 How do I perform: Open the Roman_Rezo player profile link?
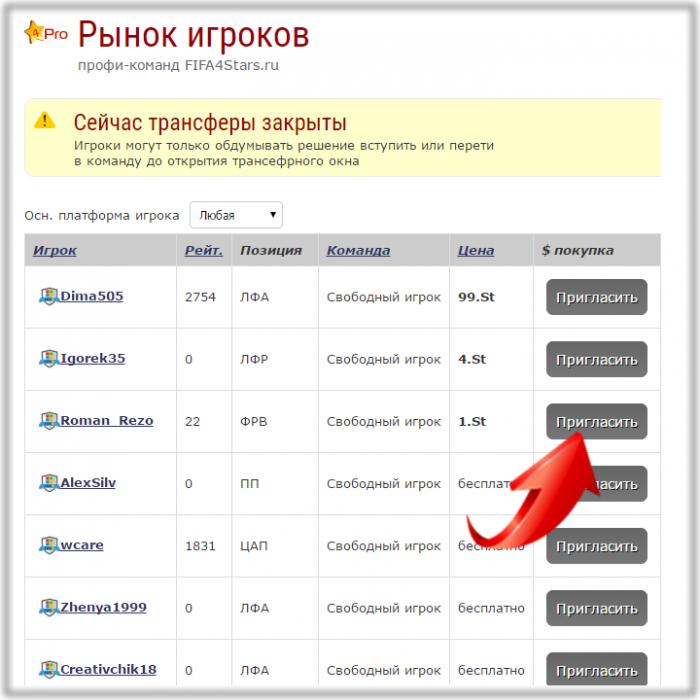(107, 421)
